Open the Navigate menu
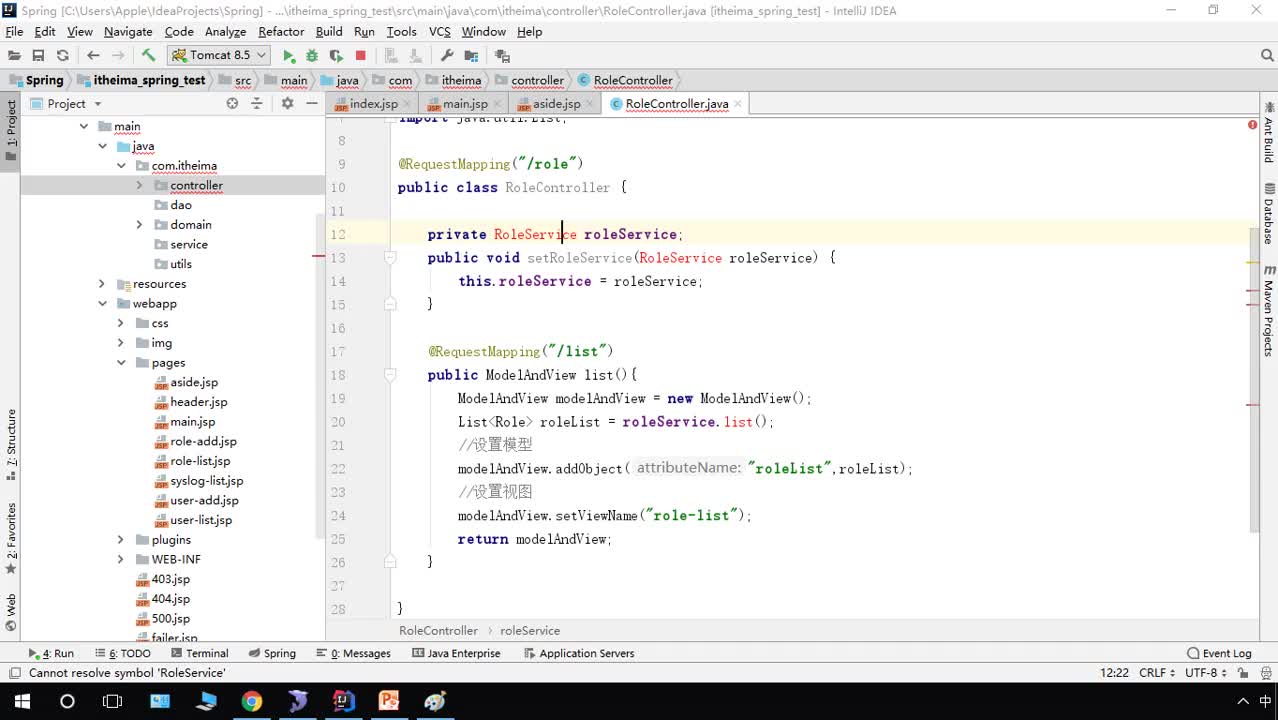1278x720 pixels. coord(128,31)
